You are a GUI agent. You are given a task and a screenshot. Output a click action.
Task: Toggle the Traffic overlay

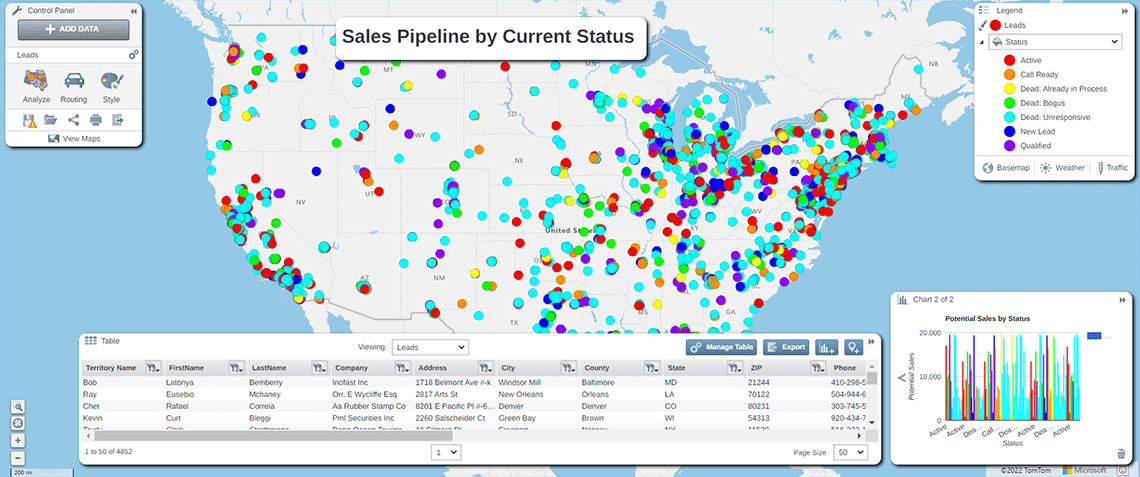[x=1112, y=167]
